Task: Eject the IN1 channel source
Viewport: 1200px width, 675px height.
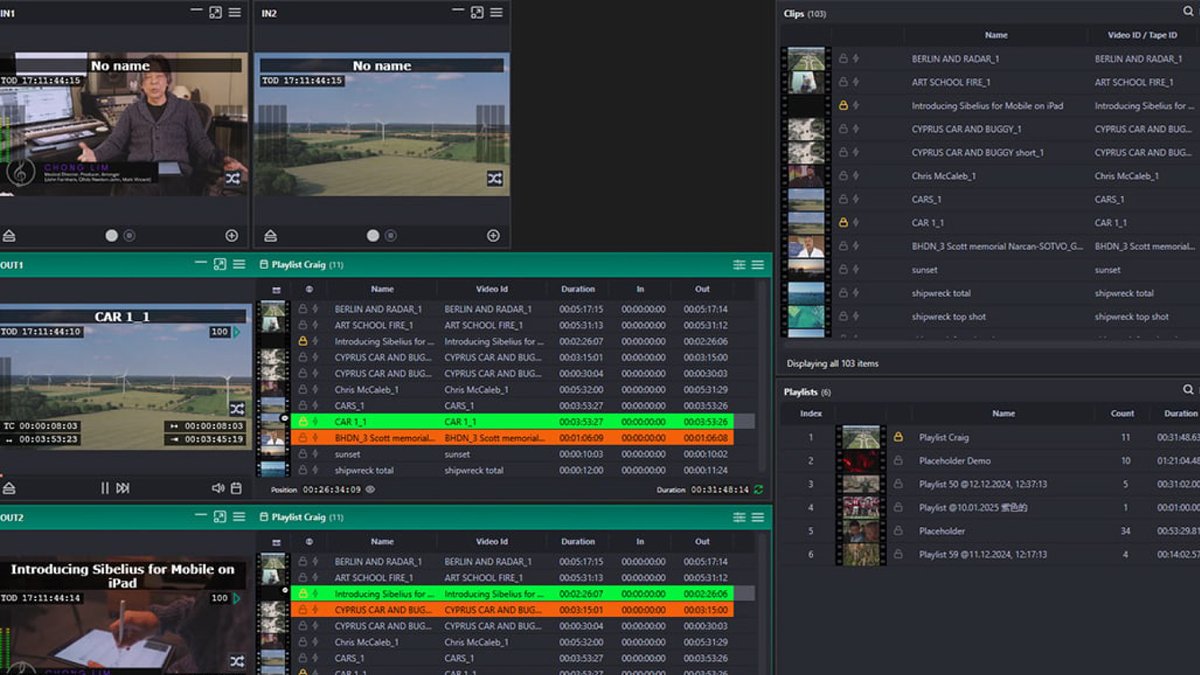Action: [x=9, y=236]
